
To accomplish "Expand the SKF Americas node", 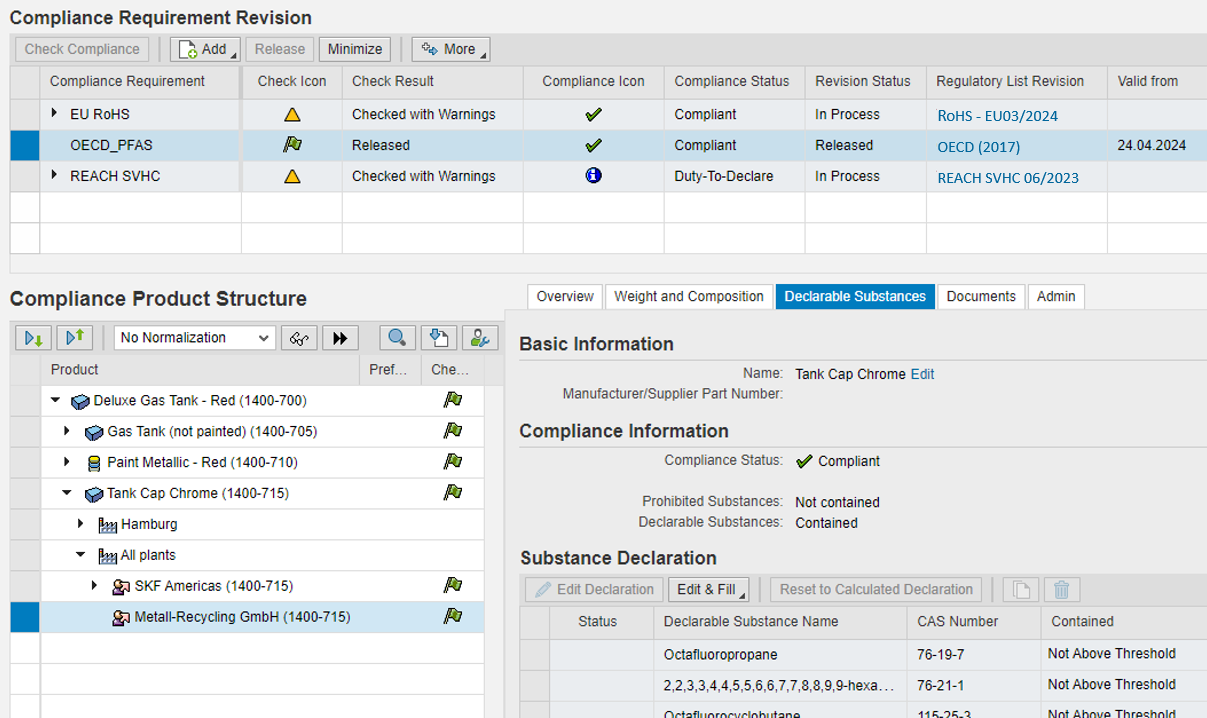I will [x=95, y=586].
